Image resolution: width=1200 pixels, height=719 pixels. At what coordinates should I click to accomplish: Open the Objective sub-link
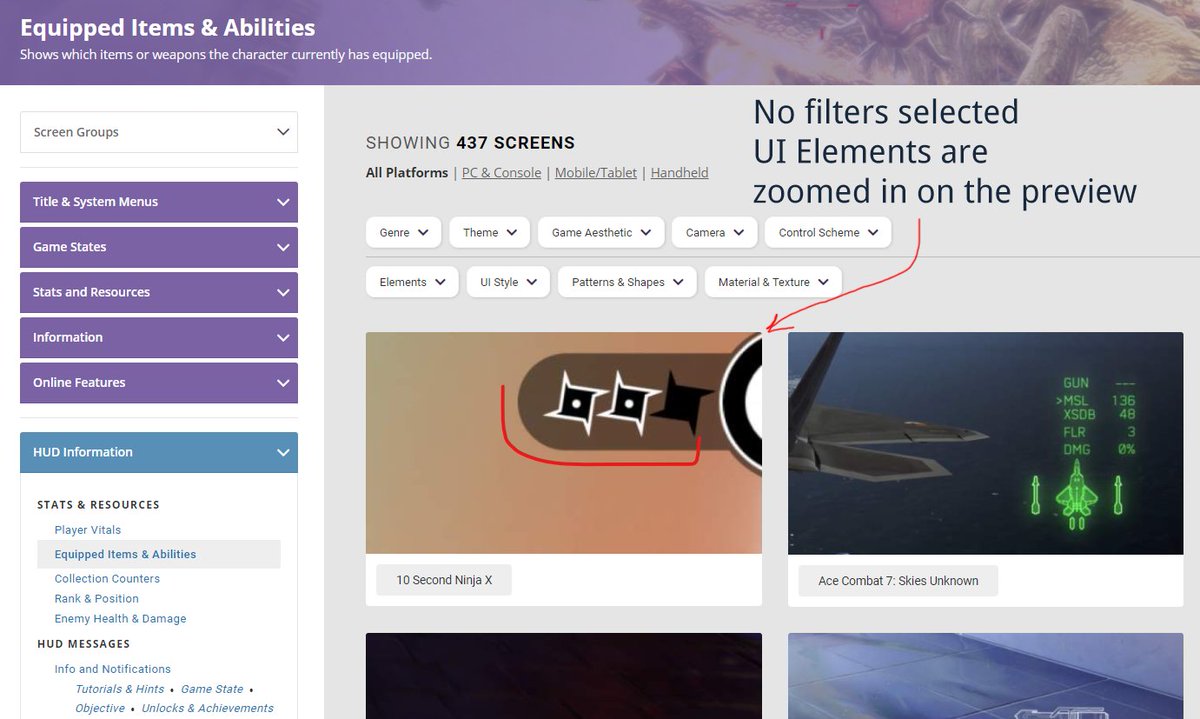click(100, 708)
